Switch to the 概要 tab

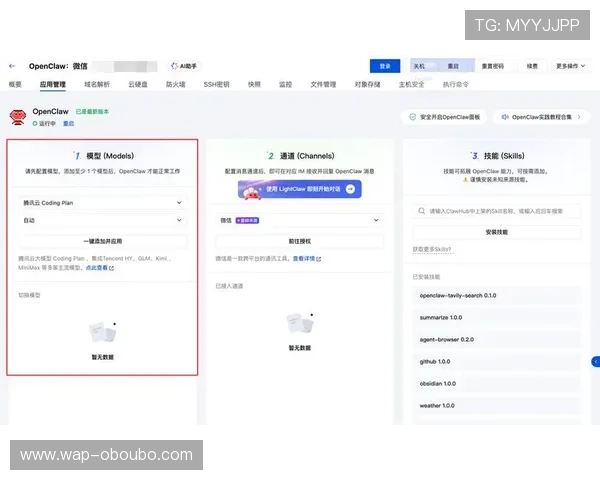[x=15, y=84]
